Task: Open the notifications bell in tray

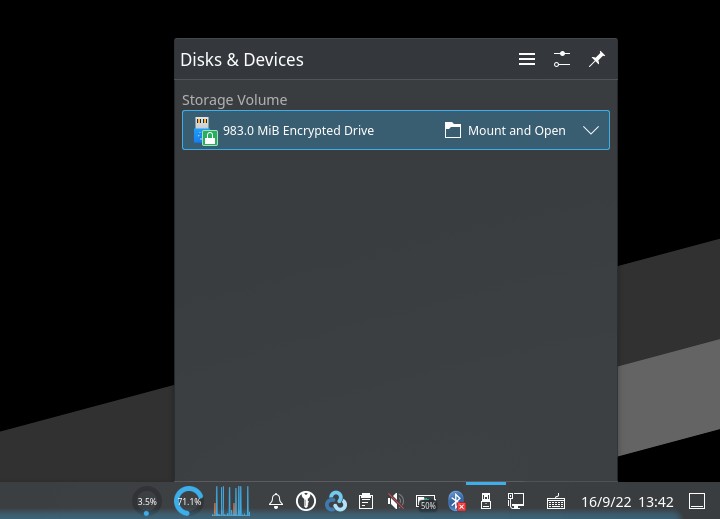Action: tap(276, 501)
